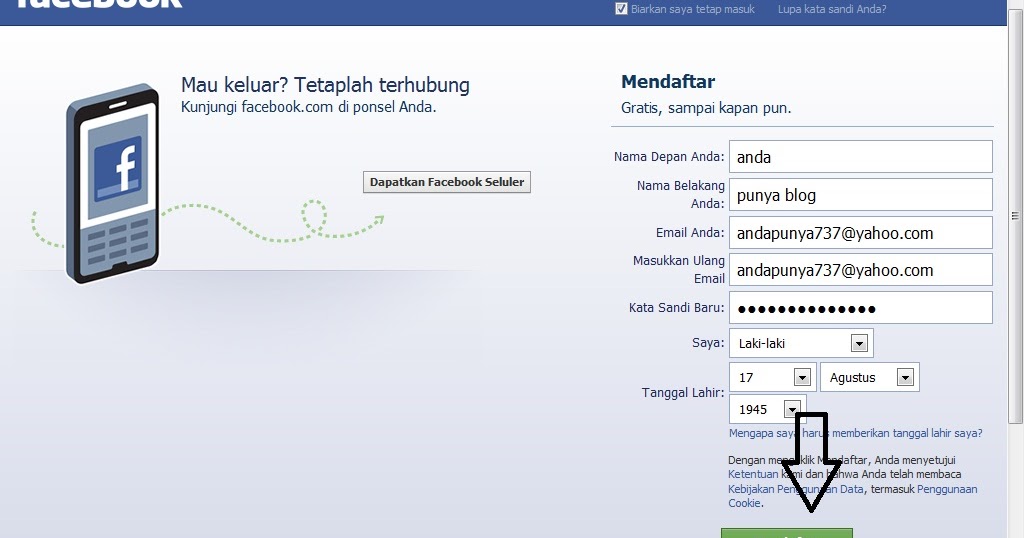Screen dimensions: 1024x538
Task: Click the Nama Depan Anda field
Action: 861,157
